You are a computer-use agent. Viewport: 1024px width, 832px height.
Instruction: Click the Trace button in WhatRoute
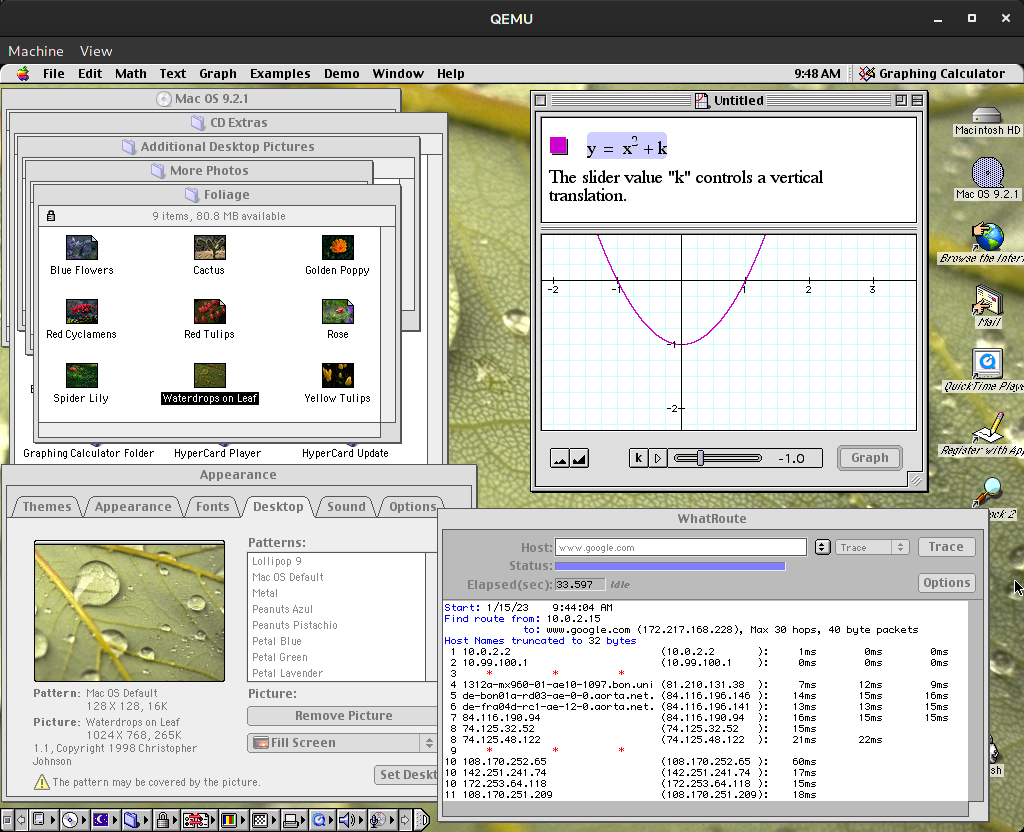(946, 547)
